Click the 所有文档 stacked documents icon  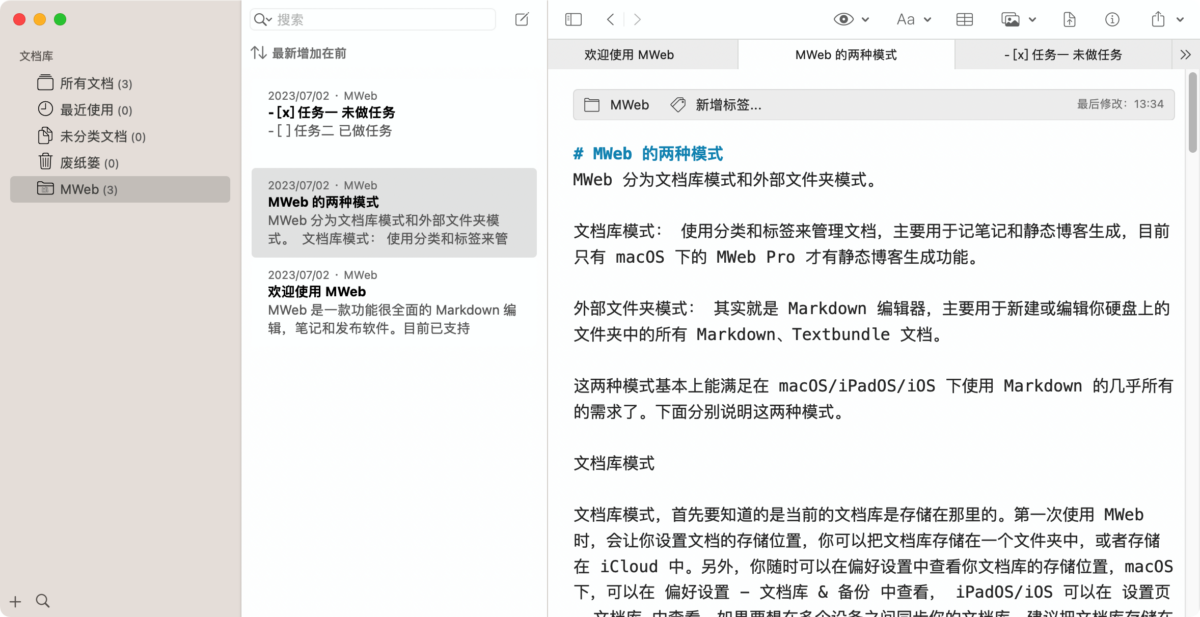(45, 82)
